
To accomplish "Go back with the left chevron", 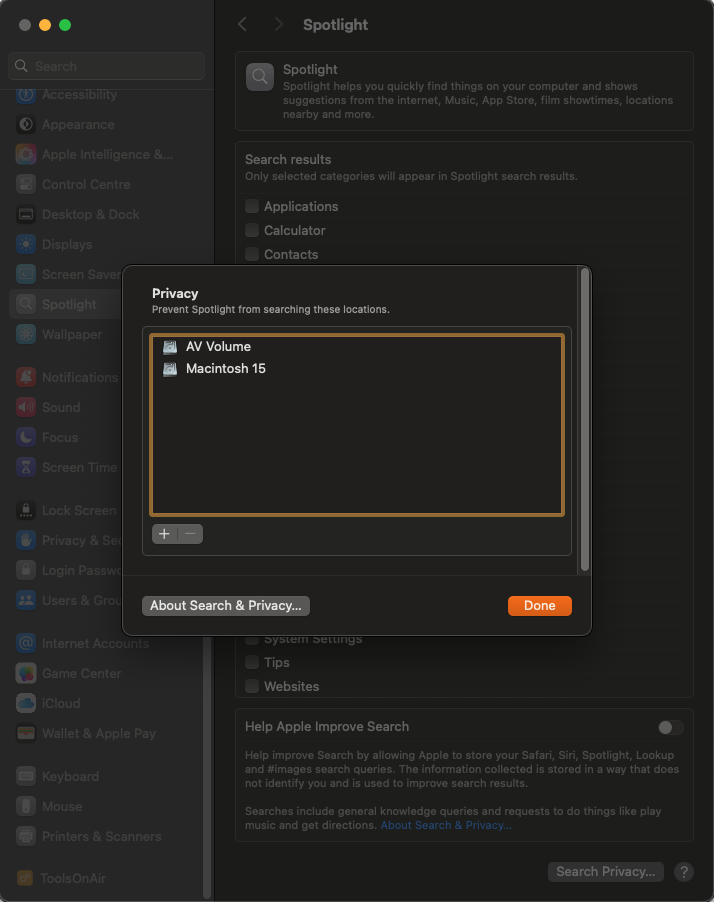I will [x=243, y=24].
